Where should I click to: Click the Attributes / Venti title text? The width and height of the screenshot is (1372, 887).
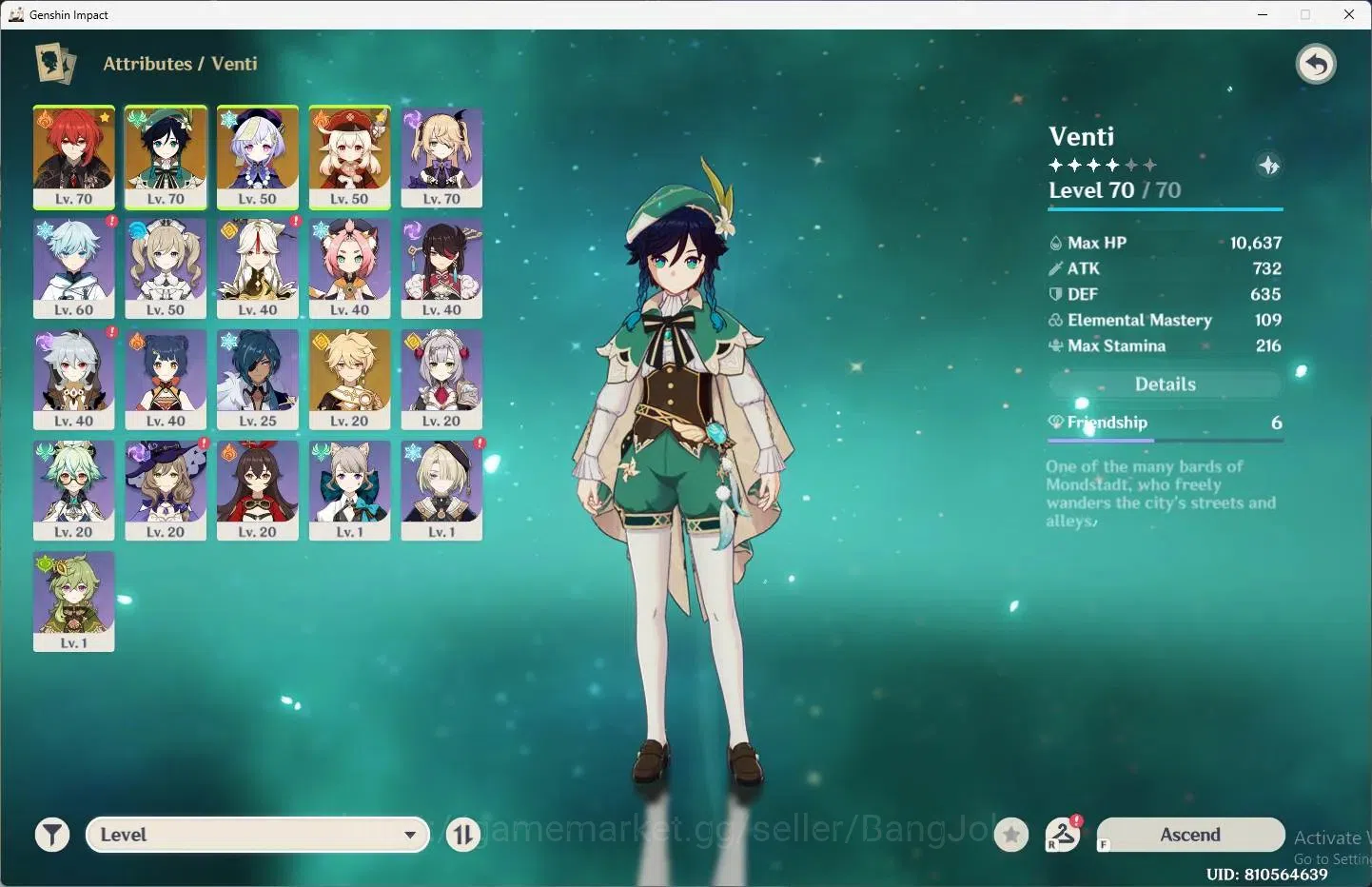[180, 64]
